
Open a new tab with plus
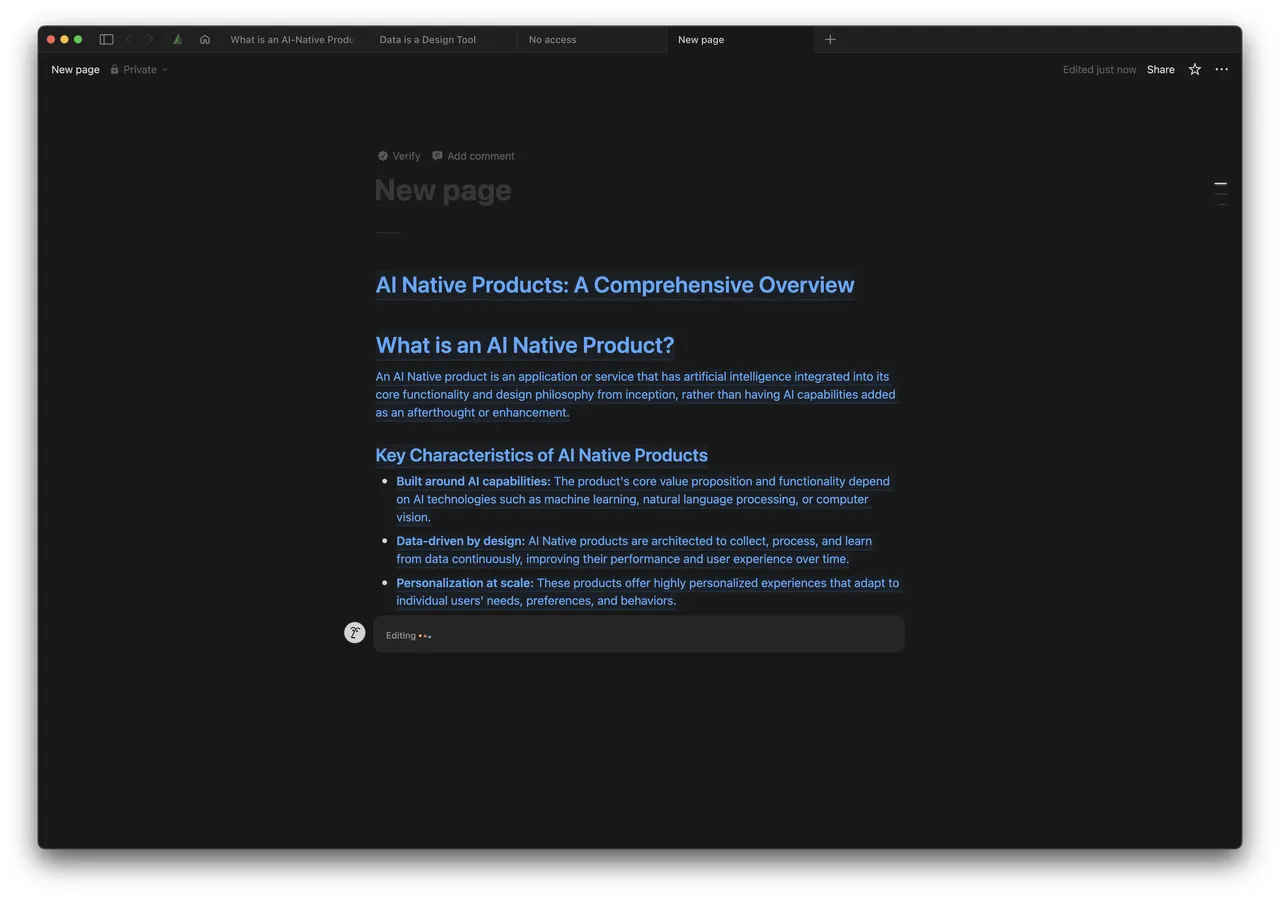click(830, 40)
